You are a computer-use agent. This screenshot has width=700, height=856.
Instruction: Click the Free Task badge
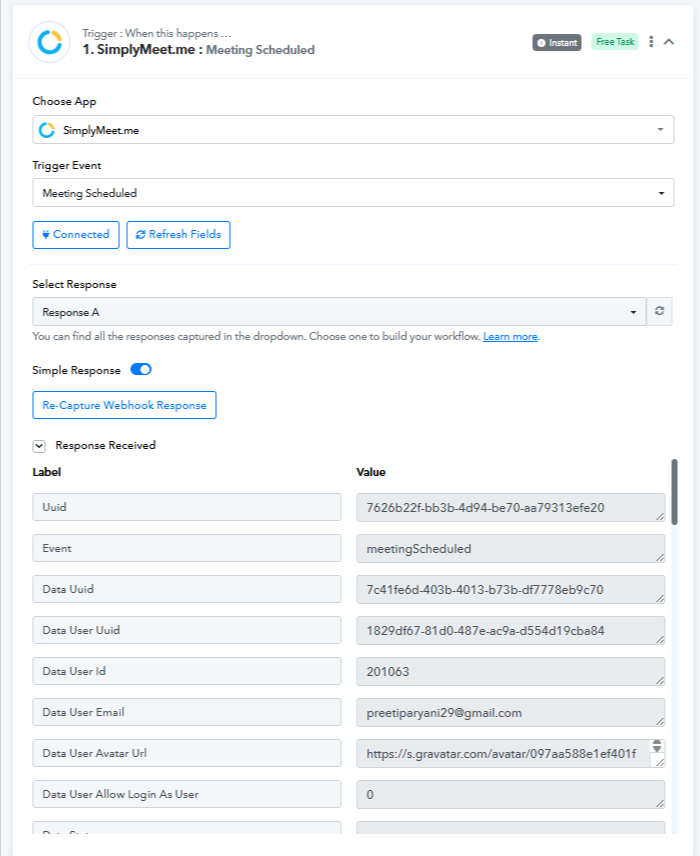tap(615, 42)
